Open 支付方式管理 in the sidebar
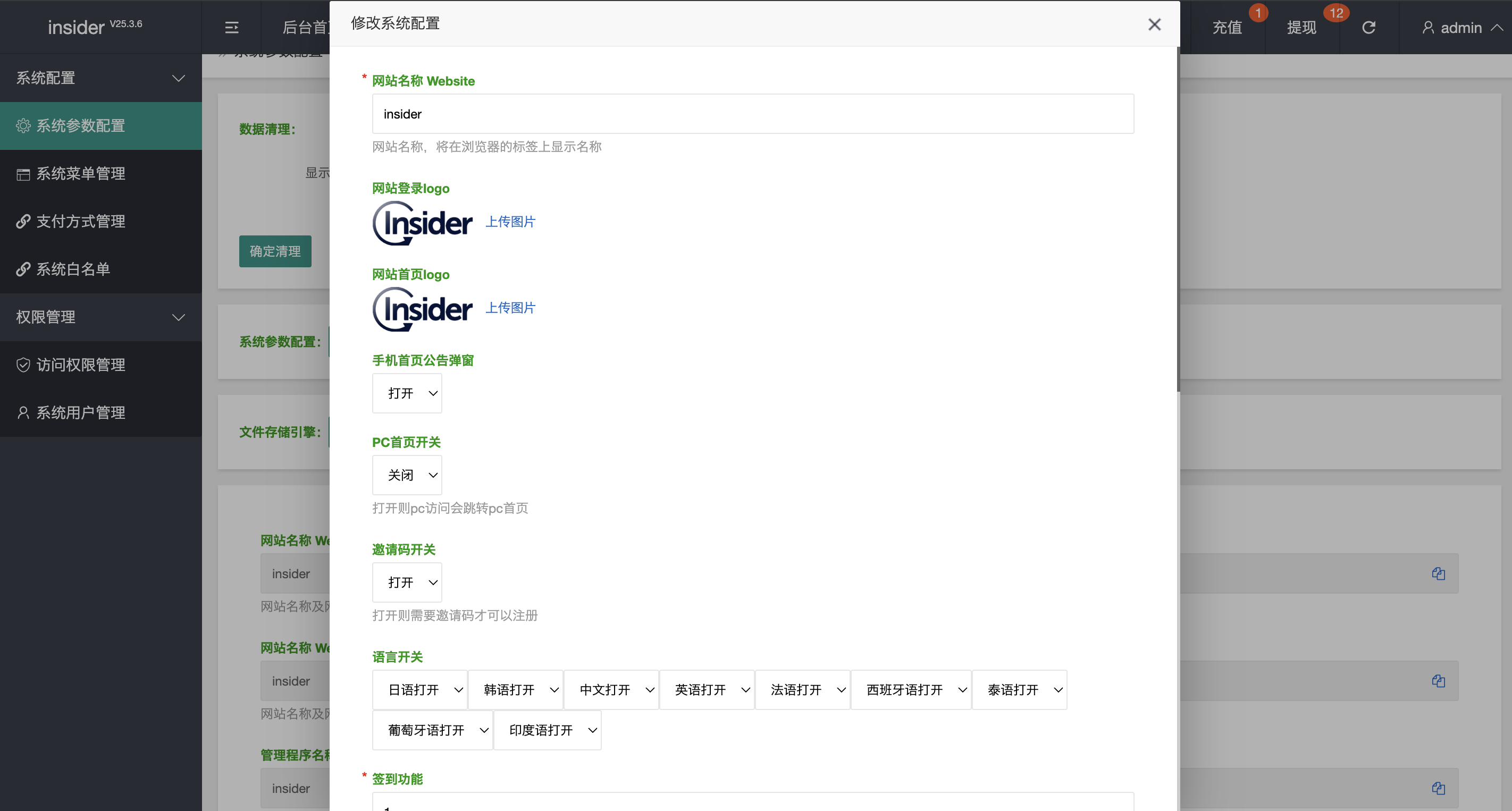1512x811 pixels. tap(81, 221)
